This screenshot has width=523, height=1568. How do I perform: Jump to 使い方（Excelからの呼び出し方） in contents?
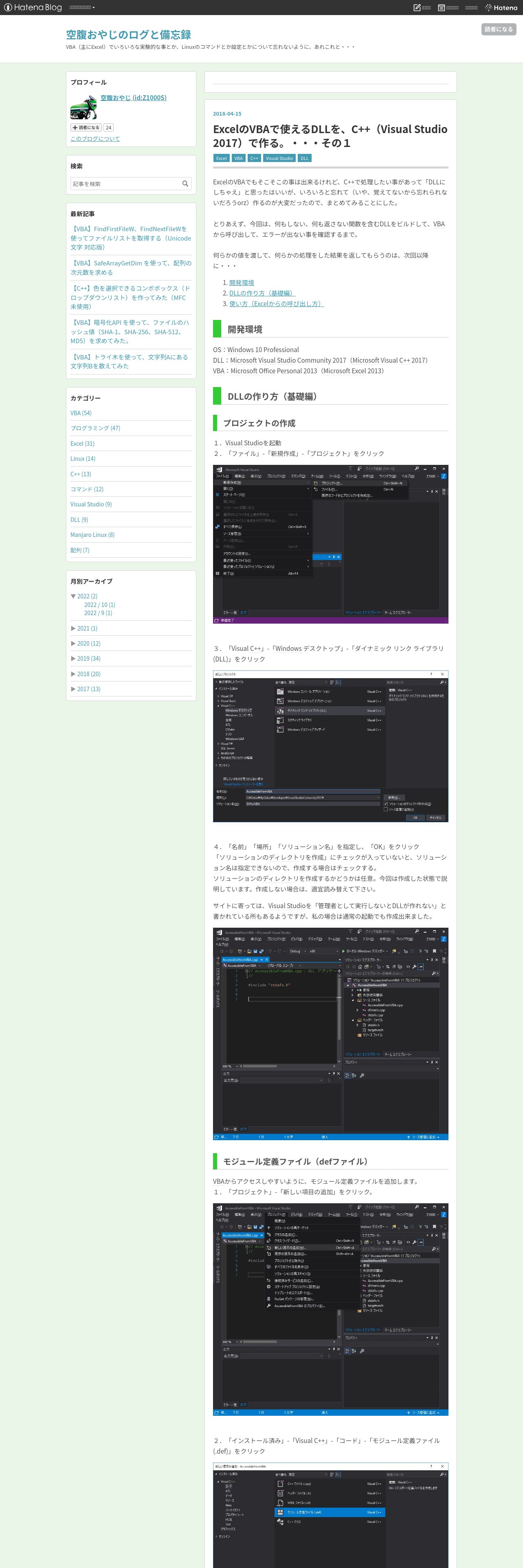click(277, 303)
